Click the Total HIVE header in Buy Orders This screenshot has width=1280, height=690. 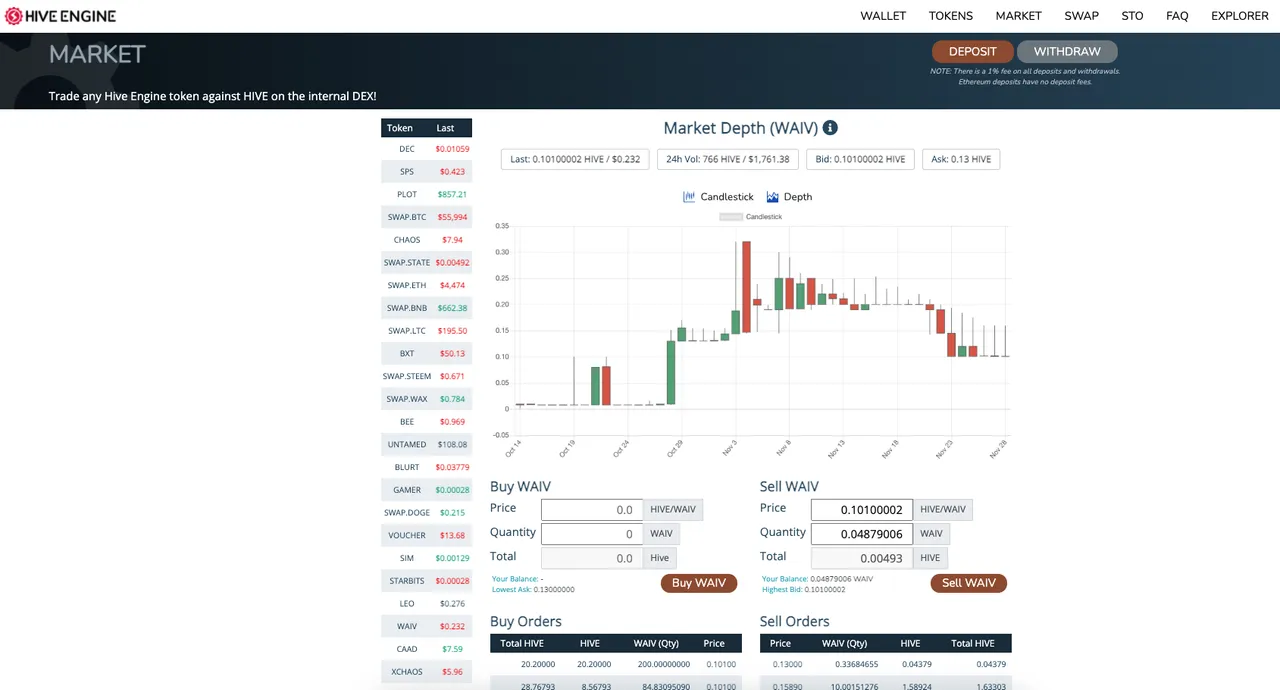point(522,643)
